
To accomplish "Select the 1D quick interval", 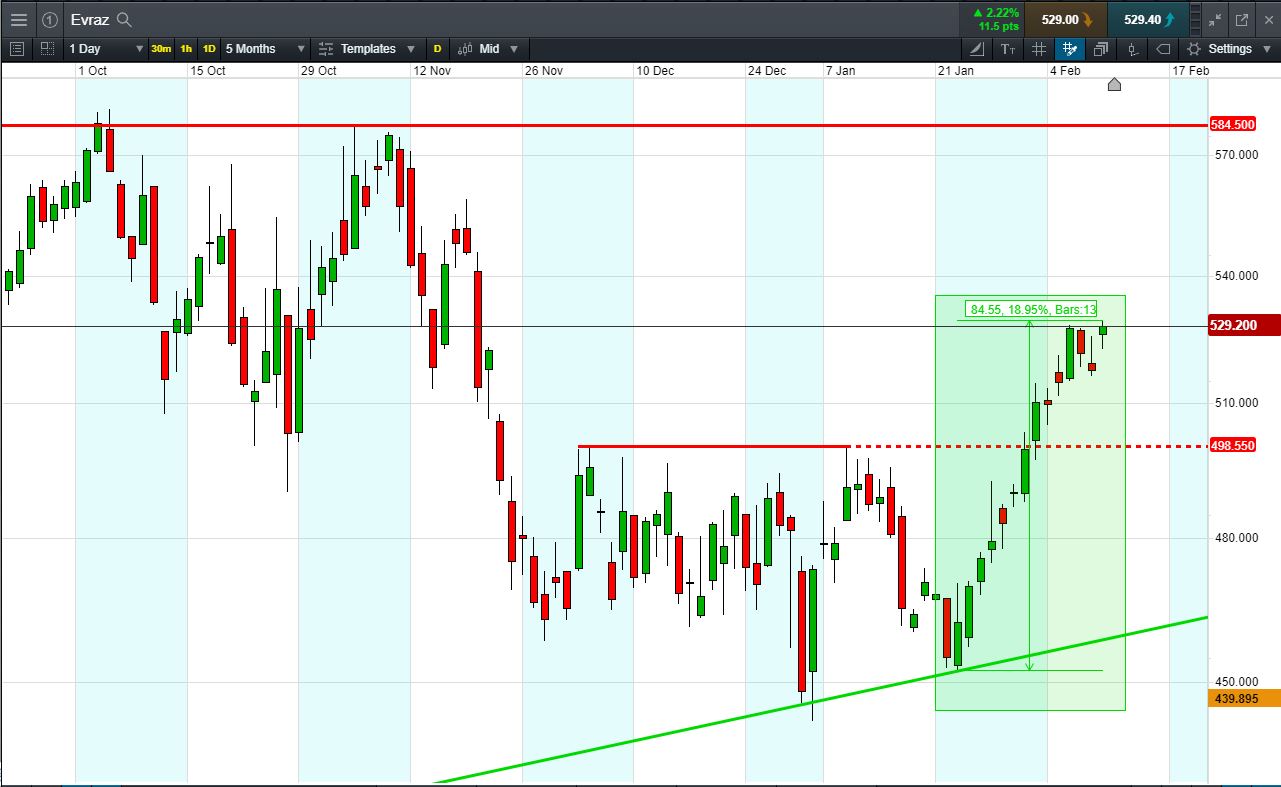I will click(209, 48).
